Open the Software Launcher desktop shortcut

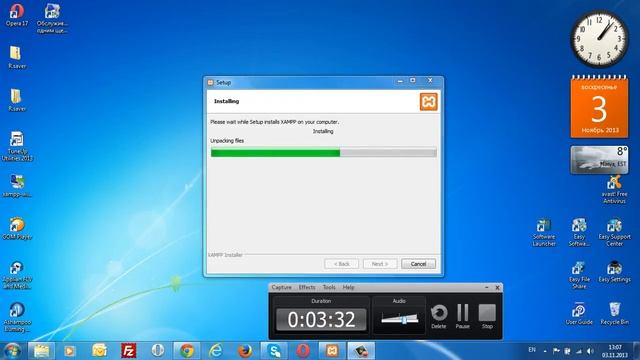(544, 232)
